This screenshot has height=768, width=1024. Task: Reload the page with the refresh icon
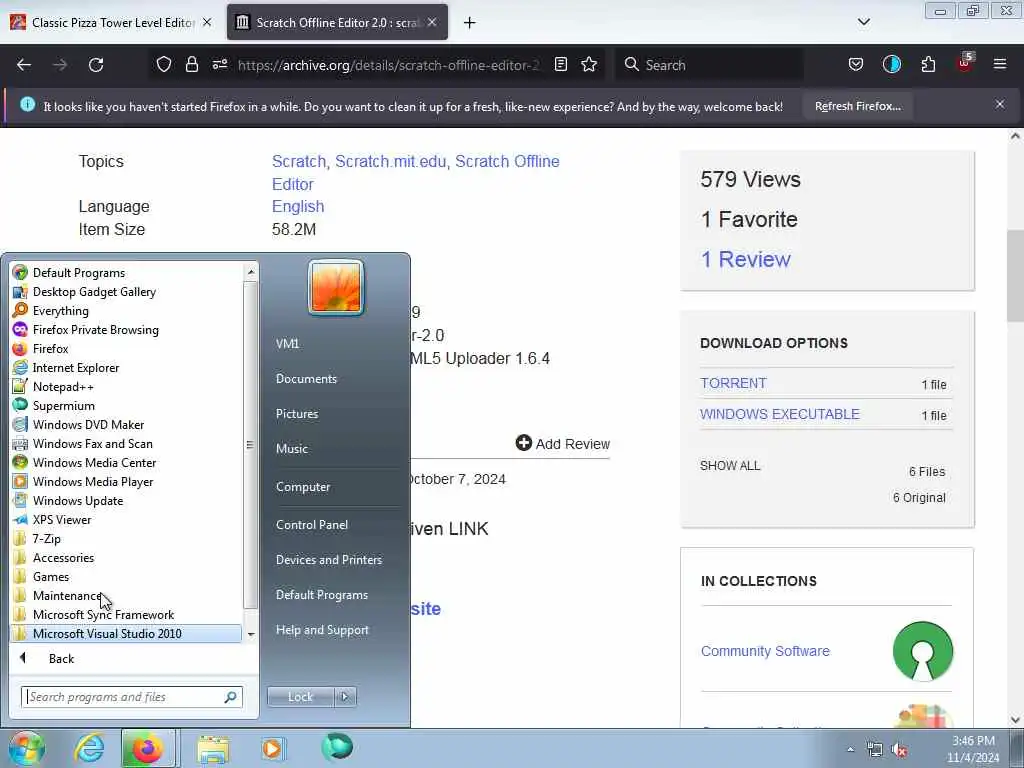click(x=96, y=65)
